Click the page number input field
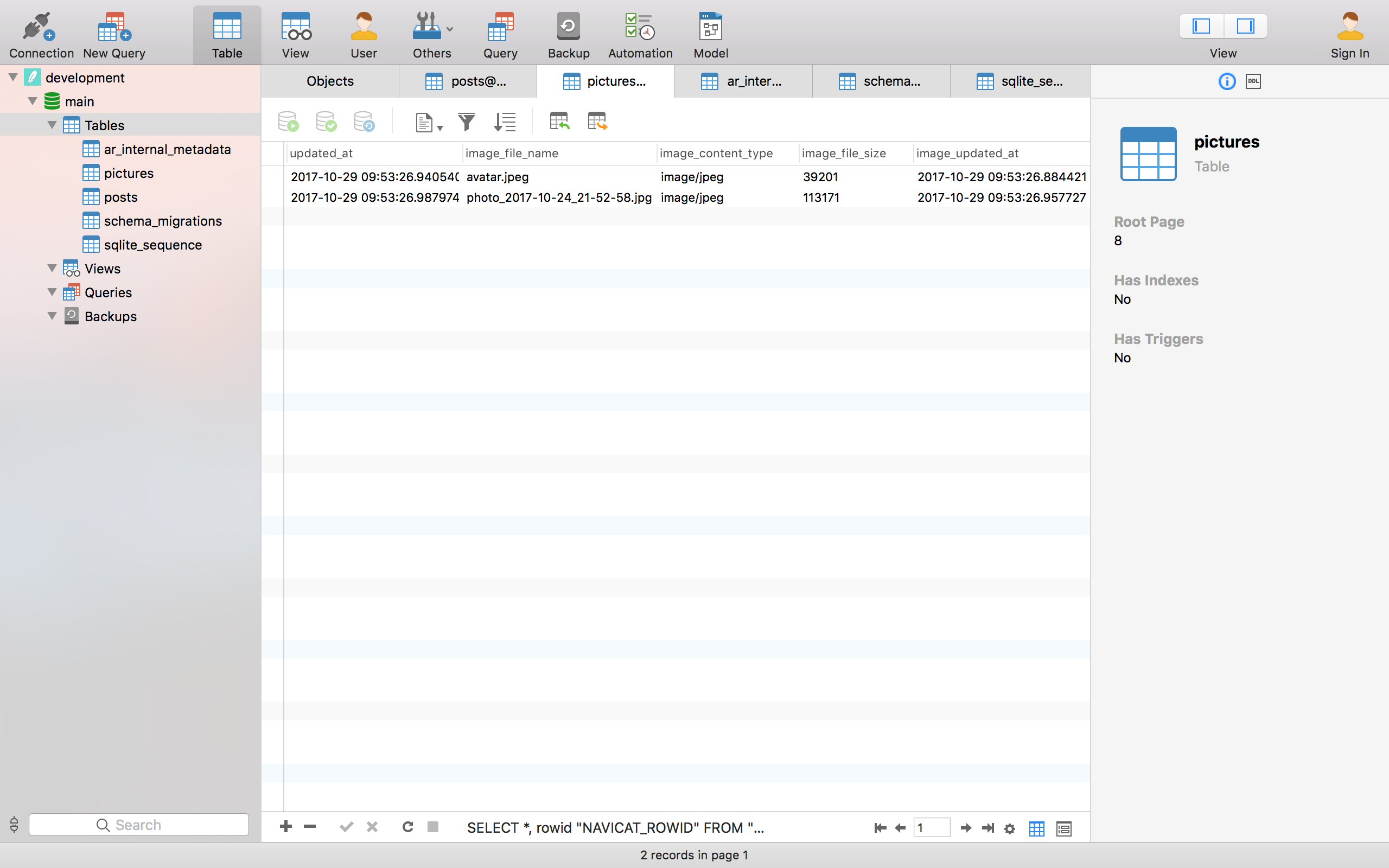Viewport: 1389px width, 868px height. pyautogui.click(x=932, y=828)
